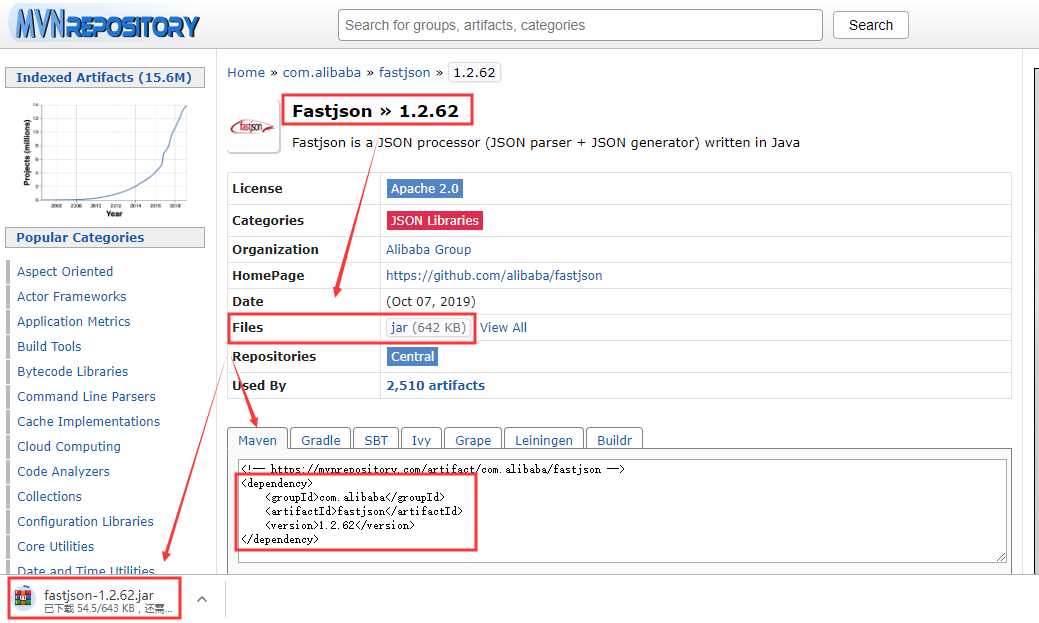This screenshot has width=1039, height=623.
Task: Open the 2,510 artifacts used-by link
Action: click(435, 385)
